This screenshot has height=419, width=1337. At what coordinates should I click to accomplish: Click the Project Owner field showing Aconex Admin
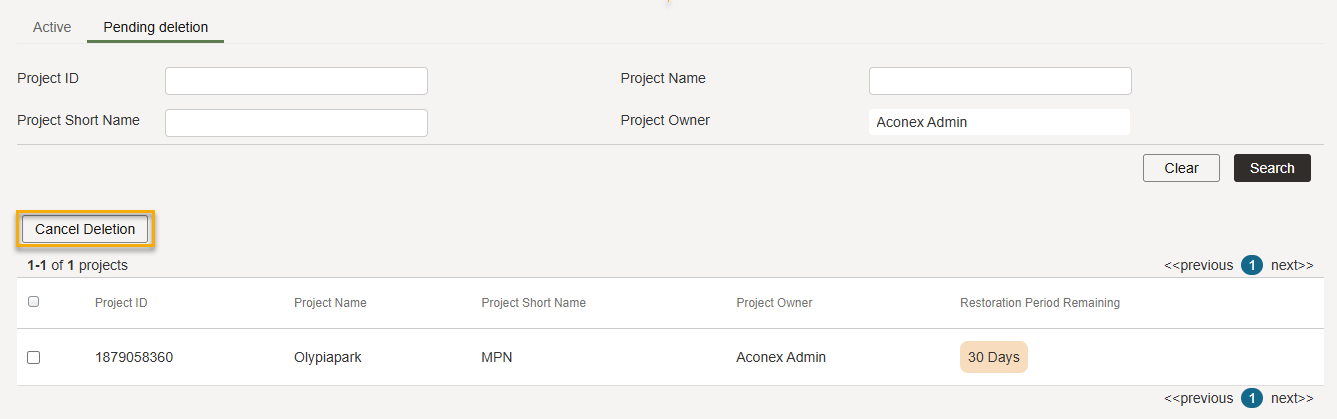point(1000,122)
